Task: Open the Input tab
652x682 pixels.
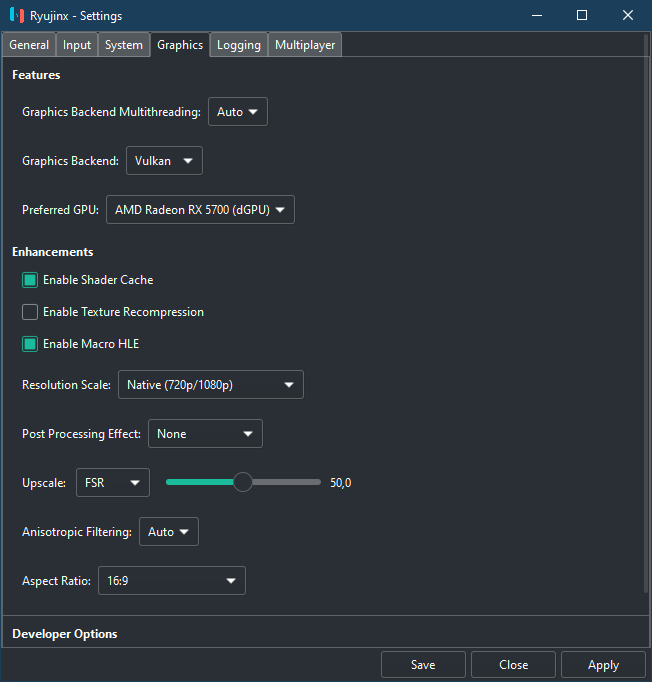Action: coord(77,45)
